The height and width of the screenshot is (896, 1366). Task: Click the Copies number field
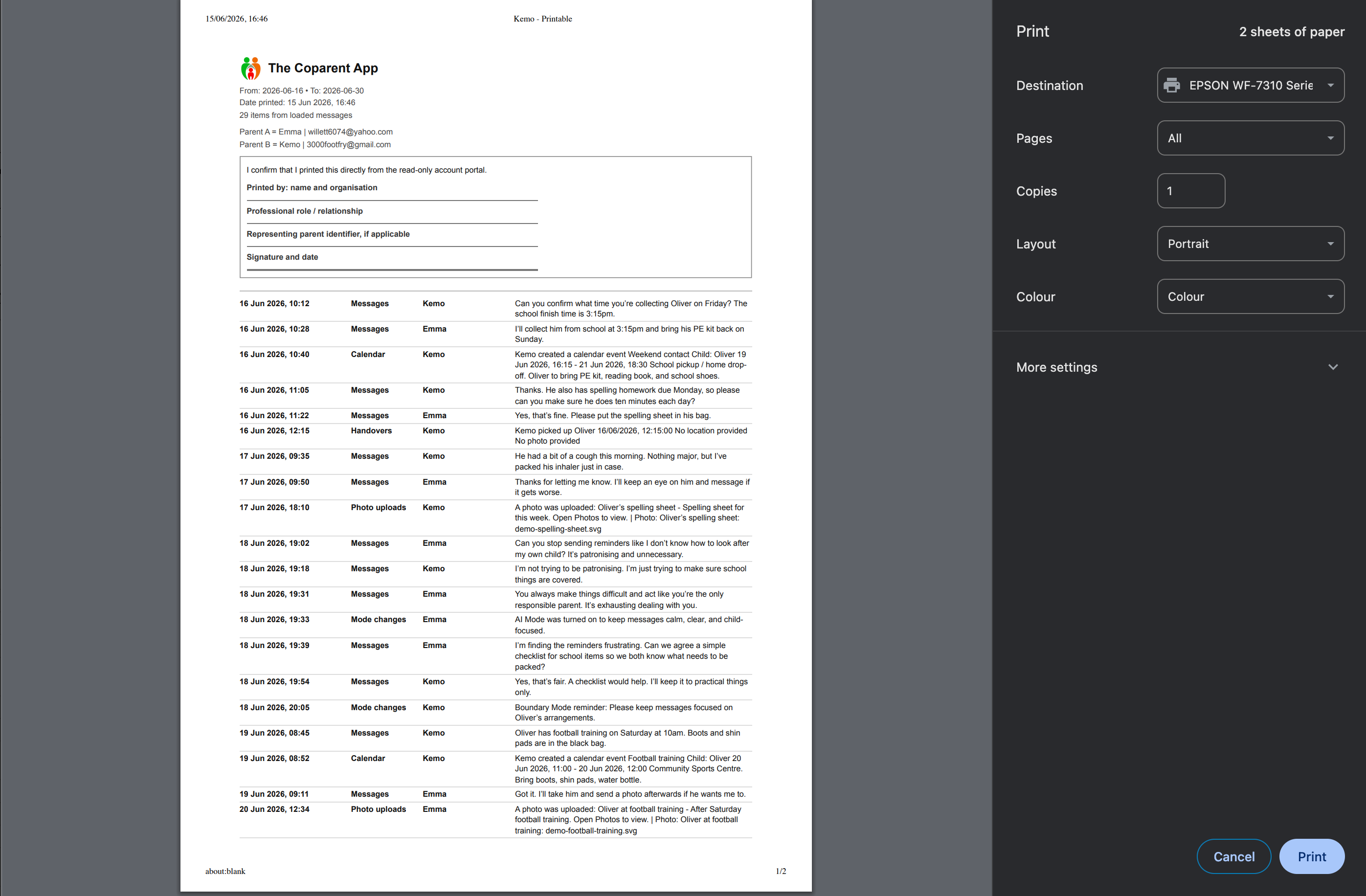click(1191, 191)
